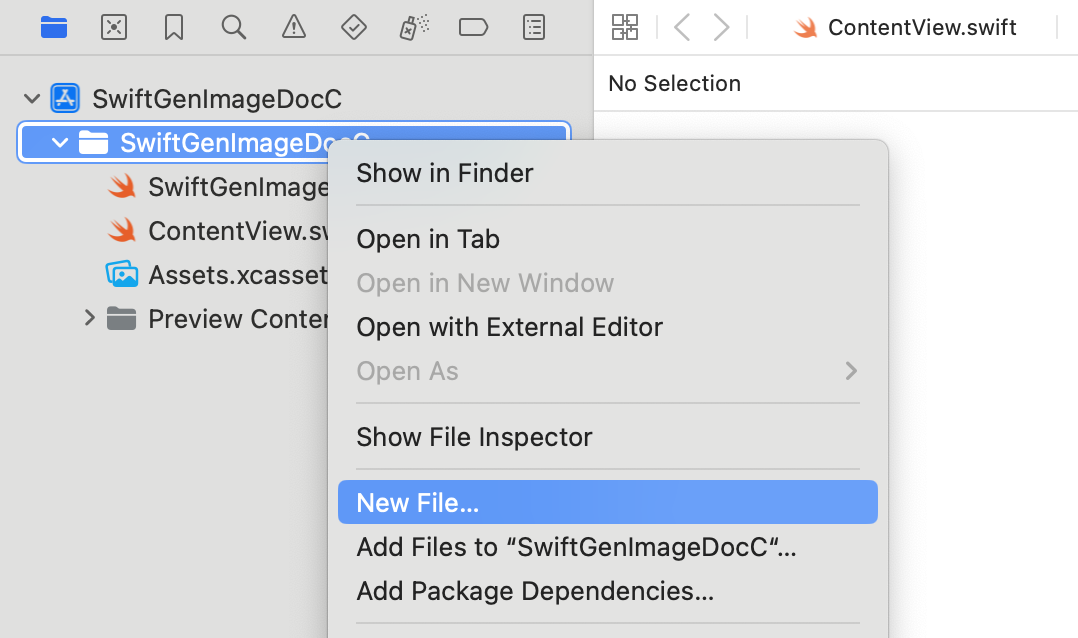
Task: Open the Breakpoint navigator
Action: coord(473,27)
